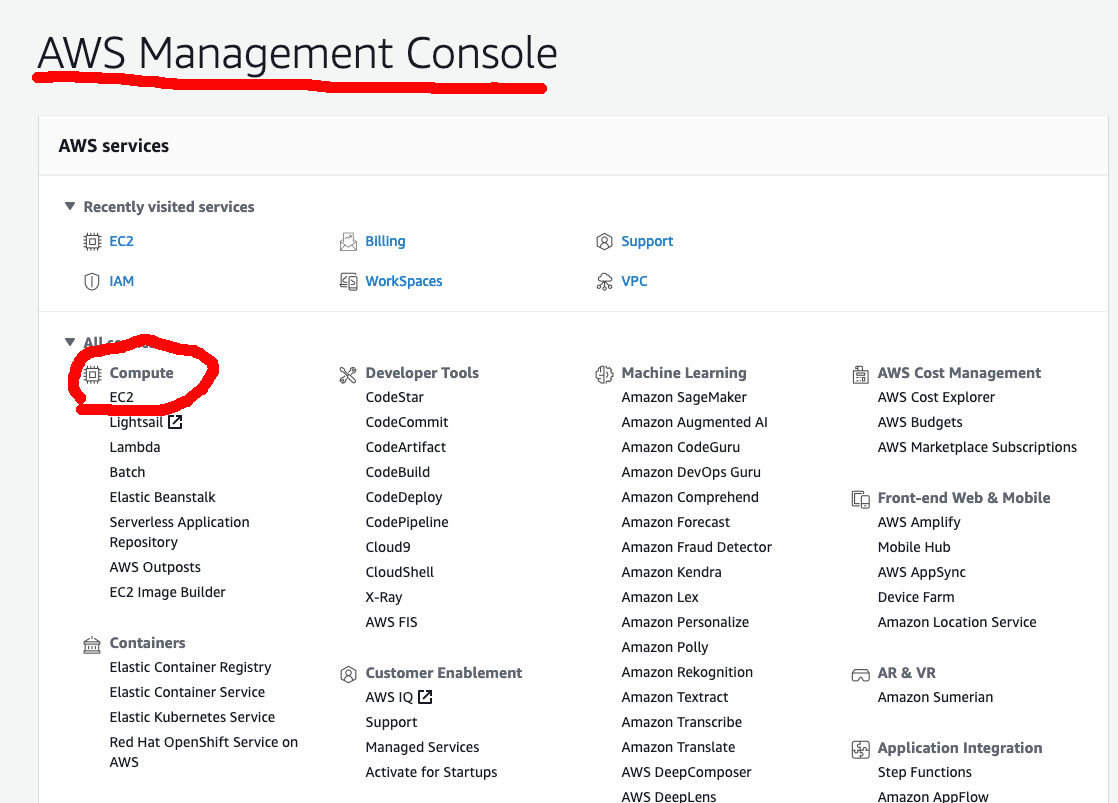Launch Amazon Rekognition service
This screenshot has height=803, width=1118.
687,672
